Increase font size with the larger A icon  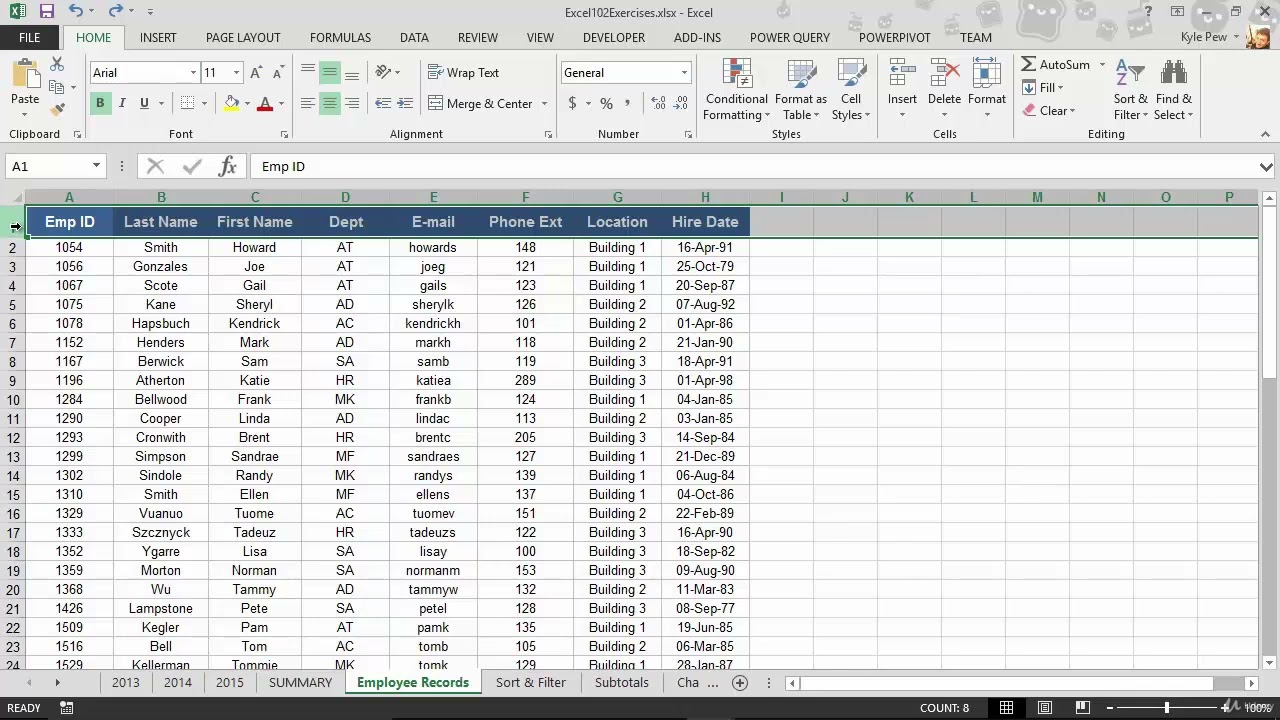[x=256, y=72]
